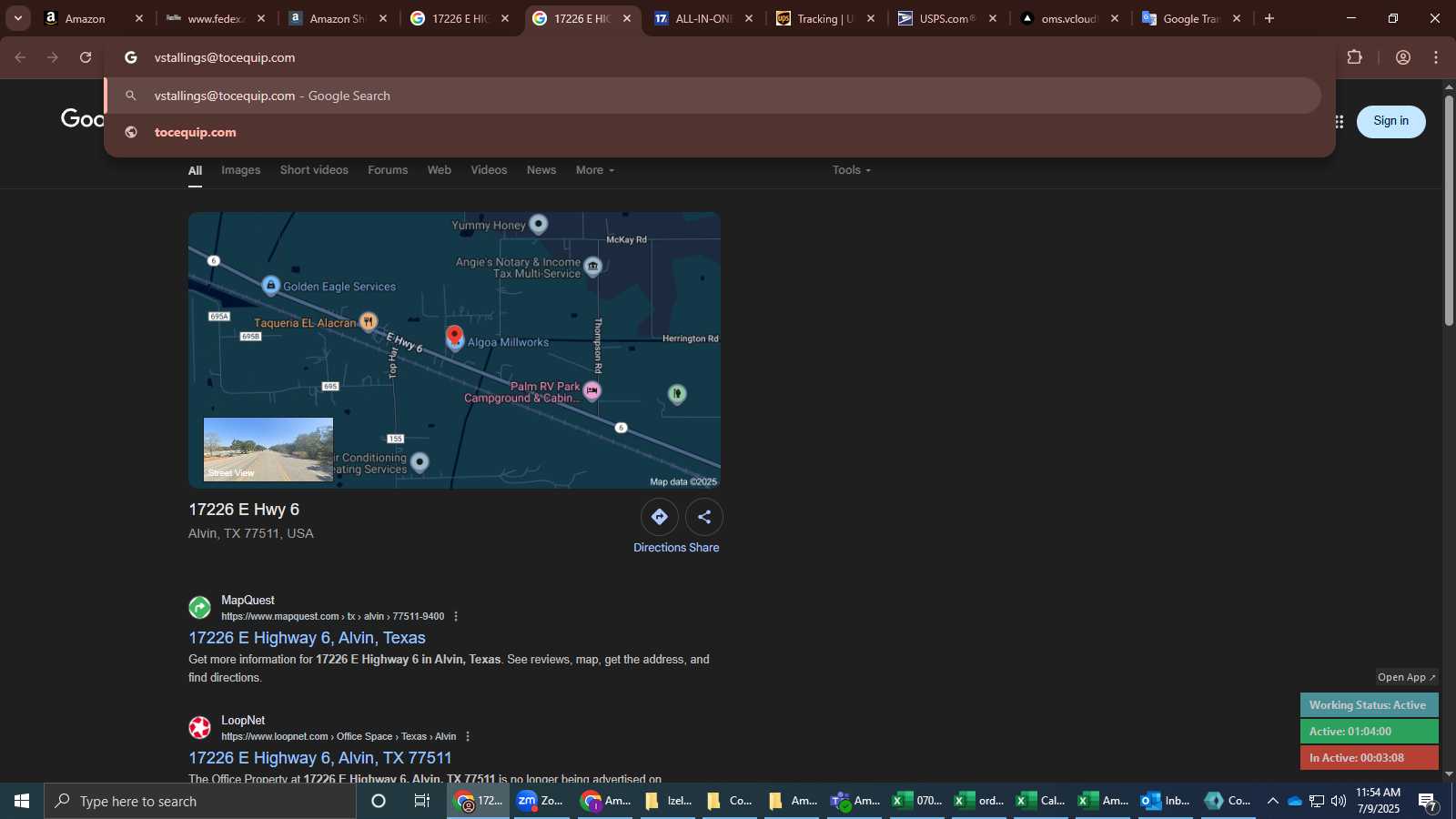Open Windows Start menu
This screenshot has height=819, width=1456.
22,801
